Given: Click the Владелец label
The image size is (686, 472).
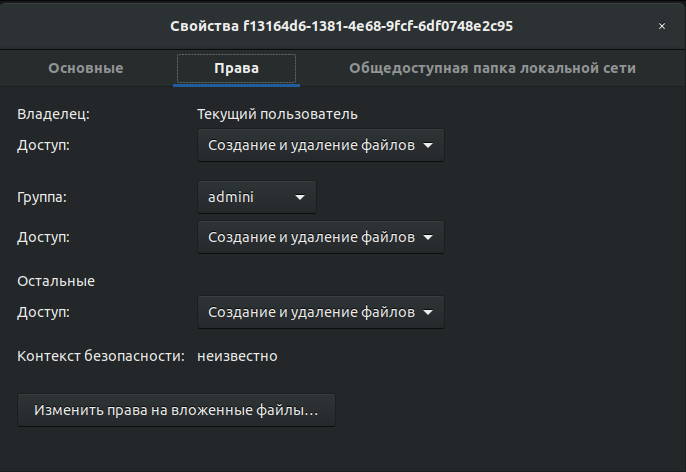Looking at the screenshot, I should click(53, 114).
